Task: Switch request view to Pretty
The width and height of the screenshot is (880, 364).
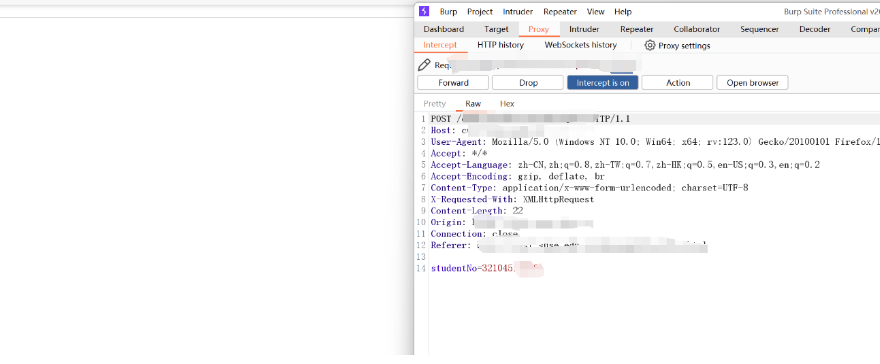Action: (434, 104)
